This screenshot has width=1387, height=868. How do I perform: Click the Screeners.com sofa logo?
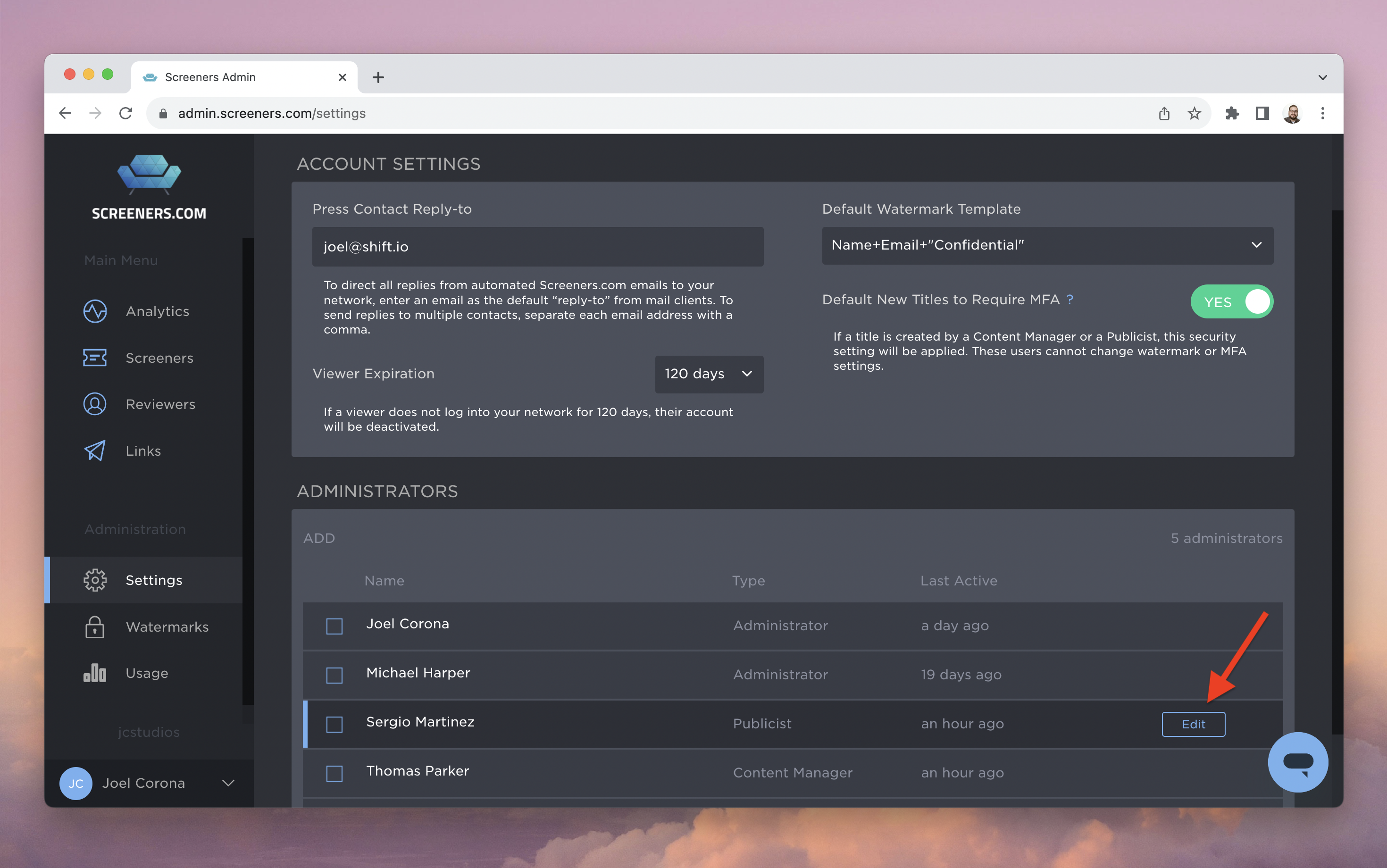[149, 174]
